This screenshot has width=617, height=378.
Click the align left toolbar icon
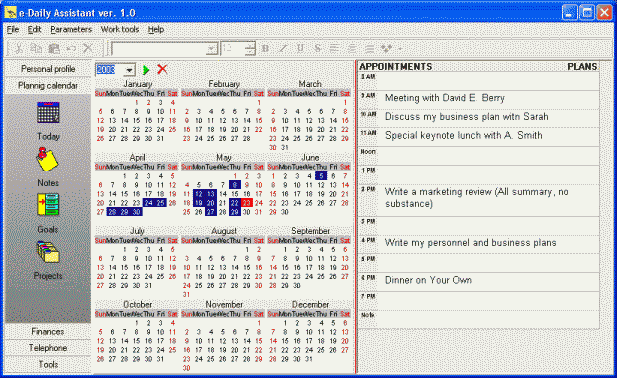click(335, 48)
